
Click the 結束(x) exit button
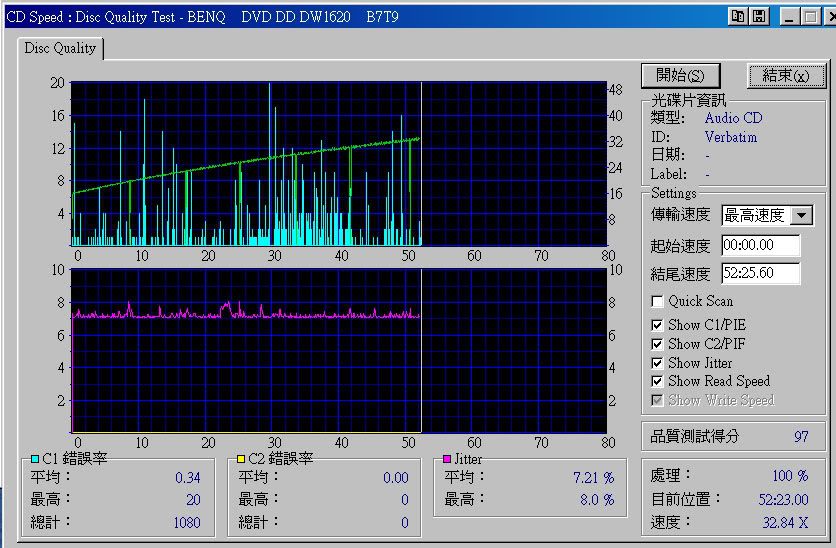[x=786, y=76]
